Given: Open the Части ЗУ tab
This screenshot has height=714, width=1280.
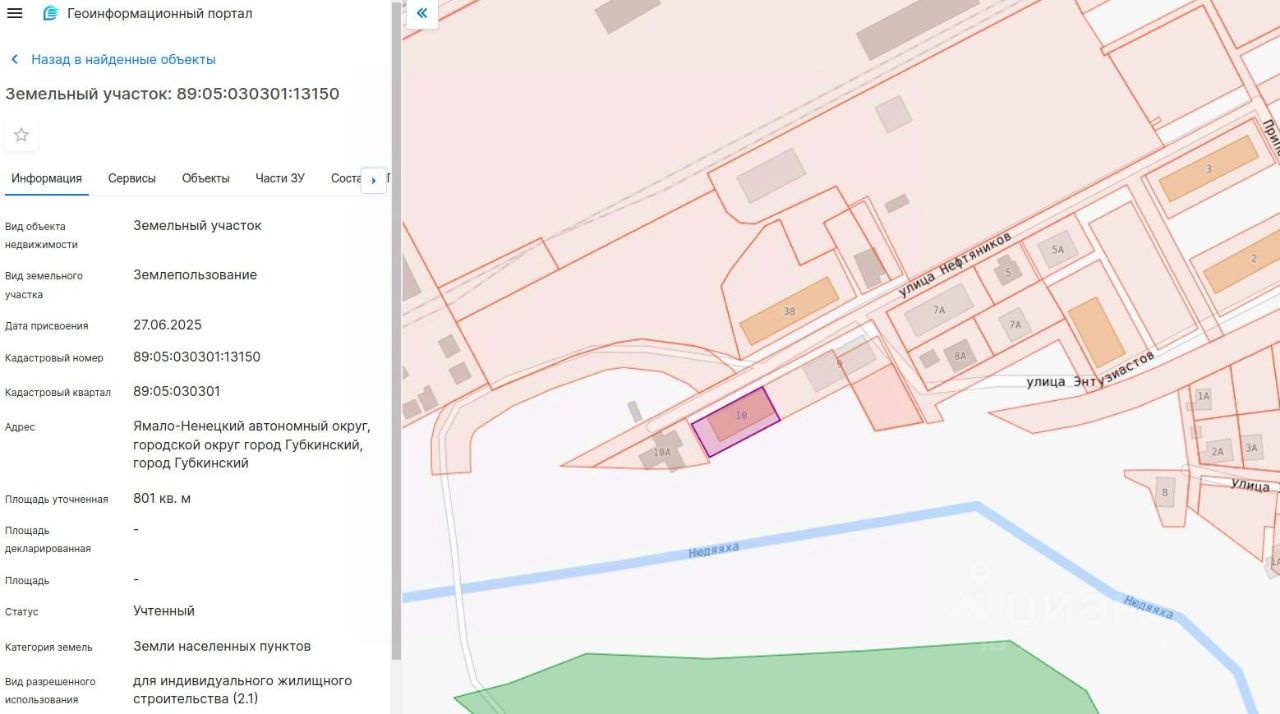Looking at the screenshot, I should pos(280,178).
